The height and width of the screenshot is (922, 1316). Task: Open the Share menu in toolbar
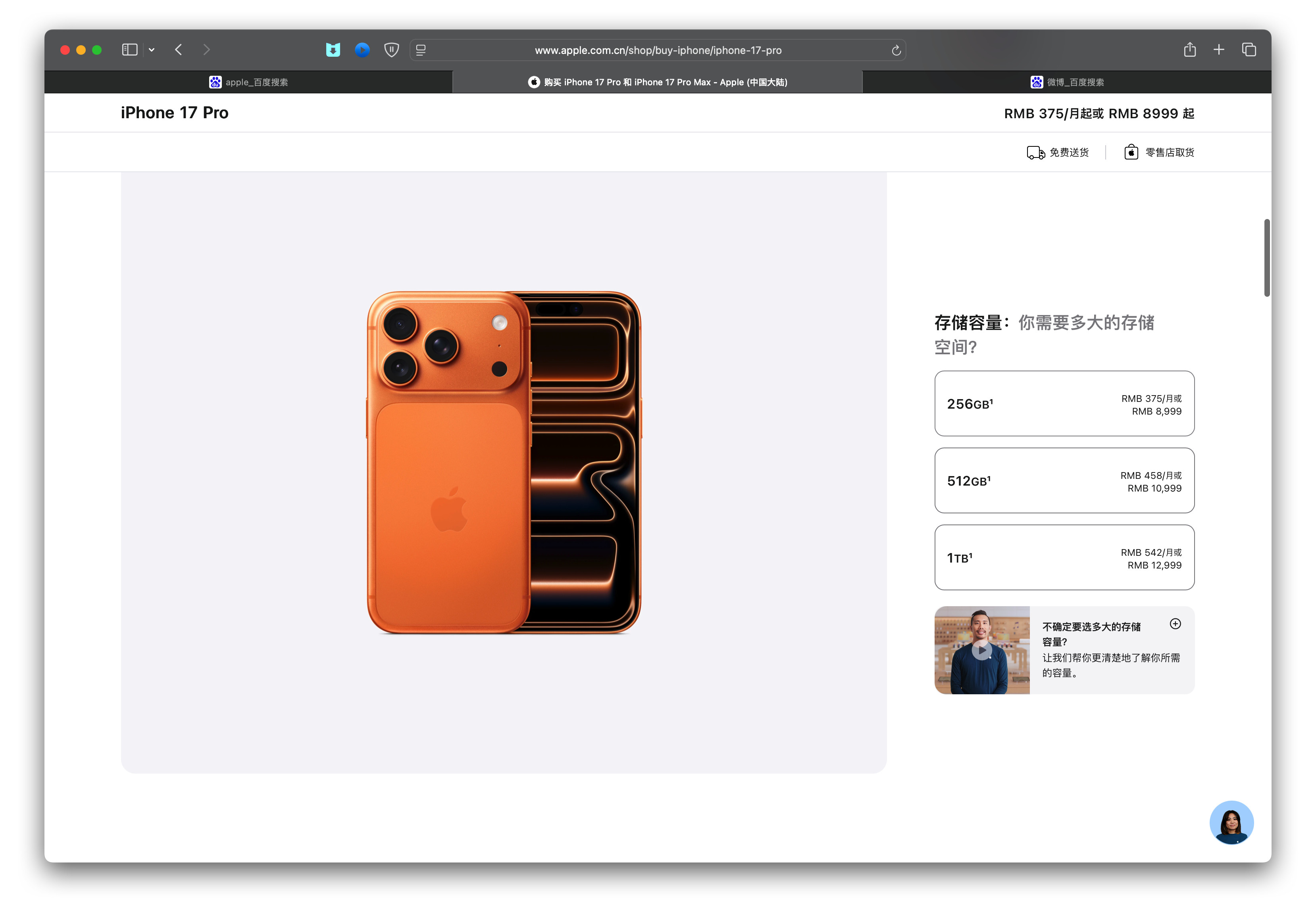pyautogui.click(x=1190, y=50)
